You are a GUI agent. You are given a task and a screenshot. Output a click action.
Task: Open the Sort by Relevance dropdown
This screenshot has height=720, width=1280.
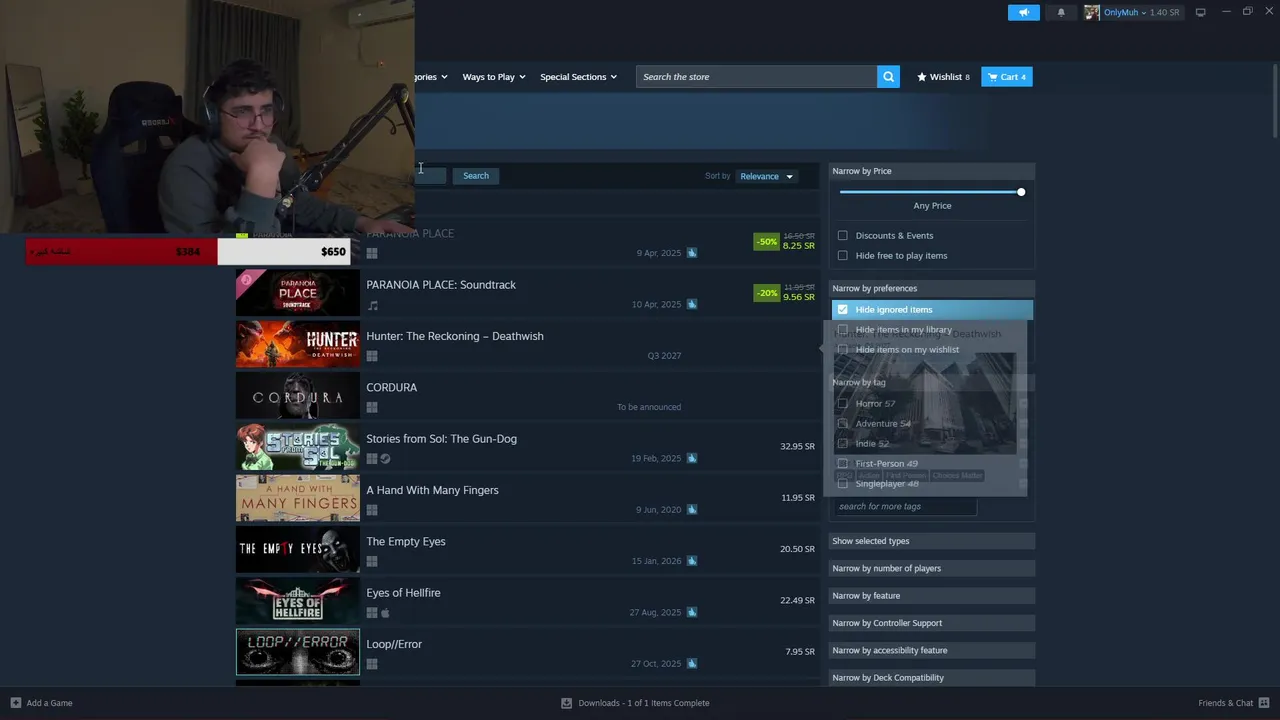[x=766, y=176]
